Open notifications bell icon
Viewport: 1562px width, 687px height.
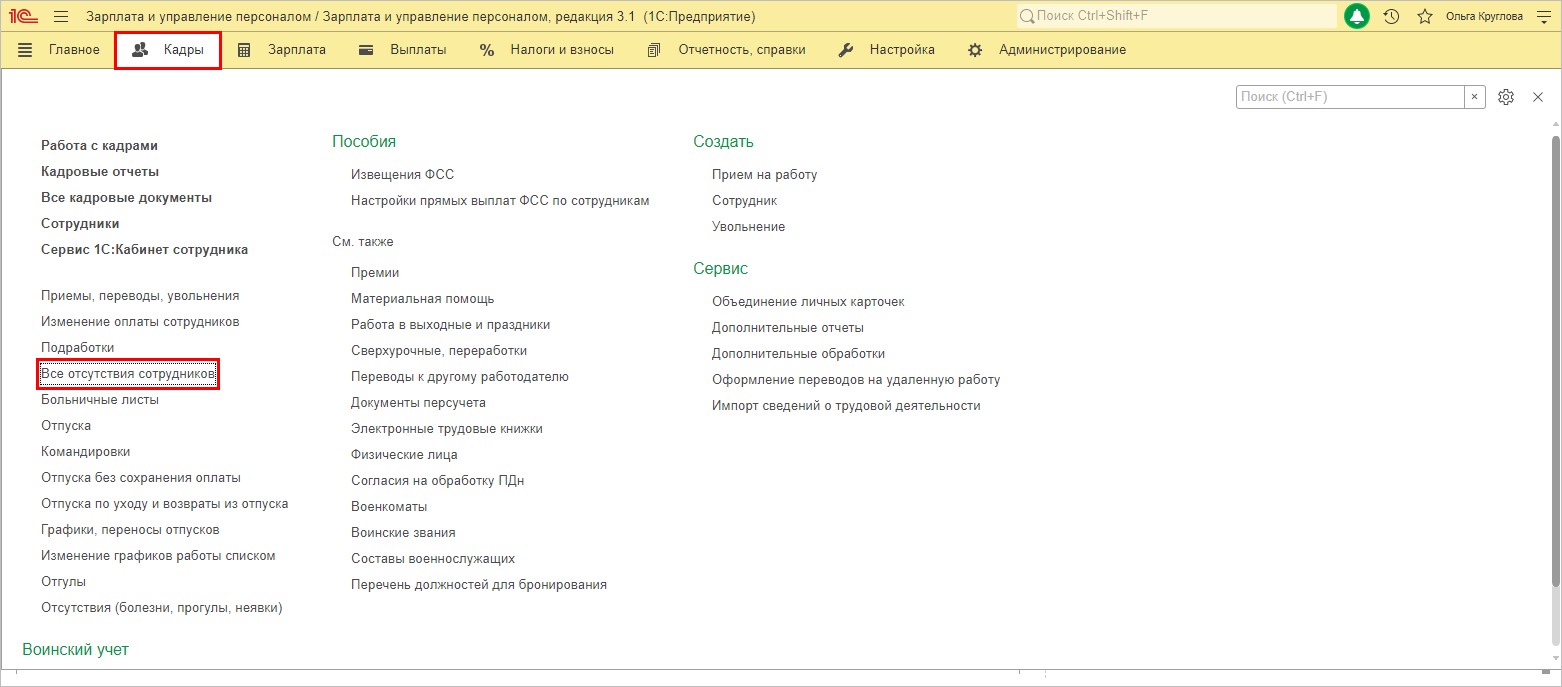(1357, 17)
